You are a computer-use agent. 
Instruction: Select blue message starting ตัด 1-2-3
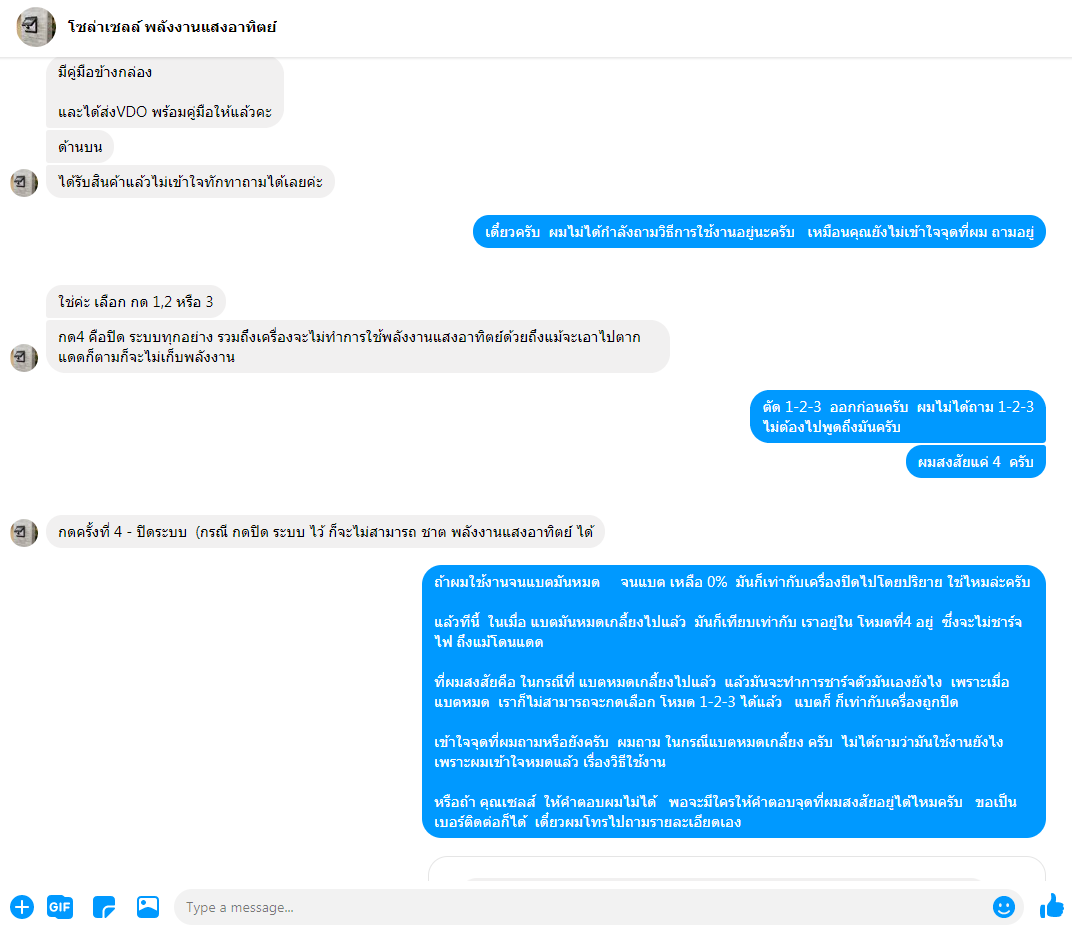pyautogui.click(x=898, y=417)
